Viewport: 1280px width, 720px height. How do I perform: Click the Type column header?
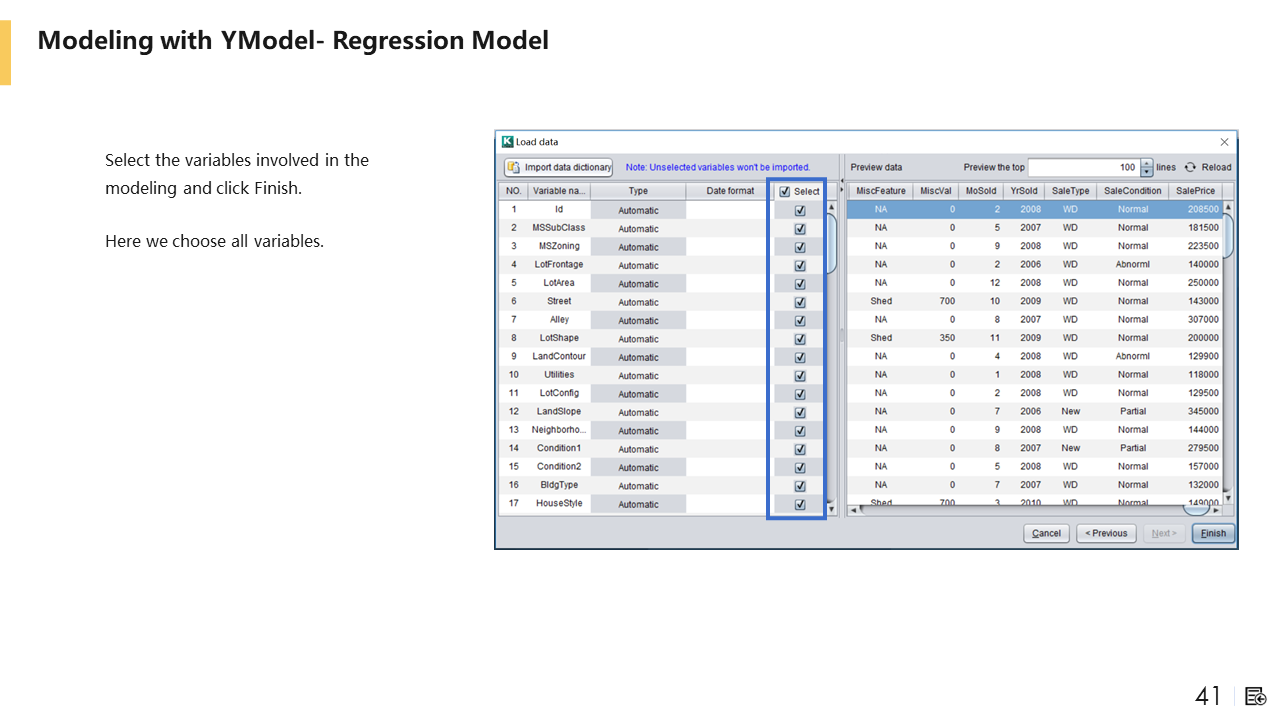[x=638, y=191]
